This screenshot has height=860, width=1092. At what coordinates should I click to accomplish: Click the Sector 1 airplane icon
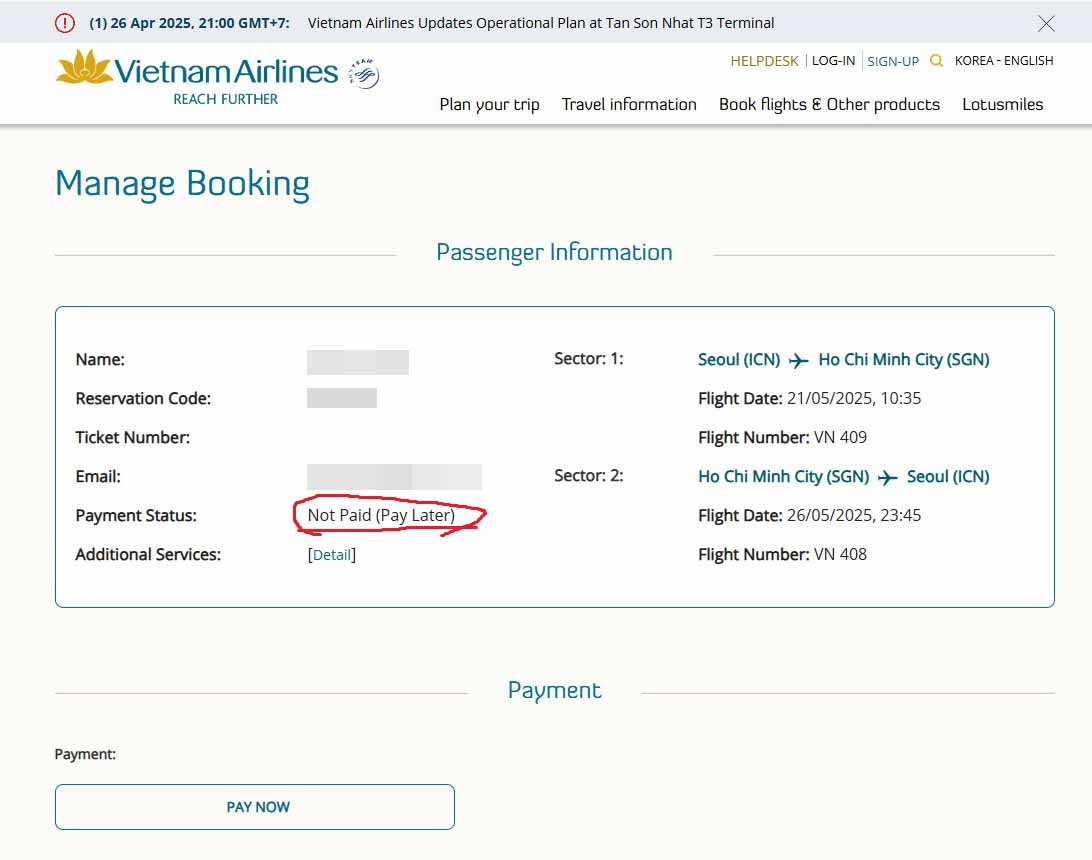[798, 361]
